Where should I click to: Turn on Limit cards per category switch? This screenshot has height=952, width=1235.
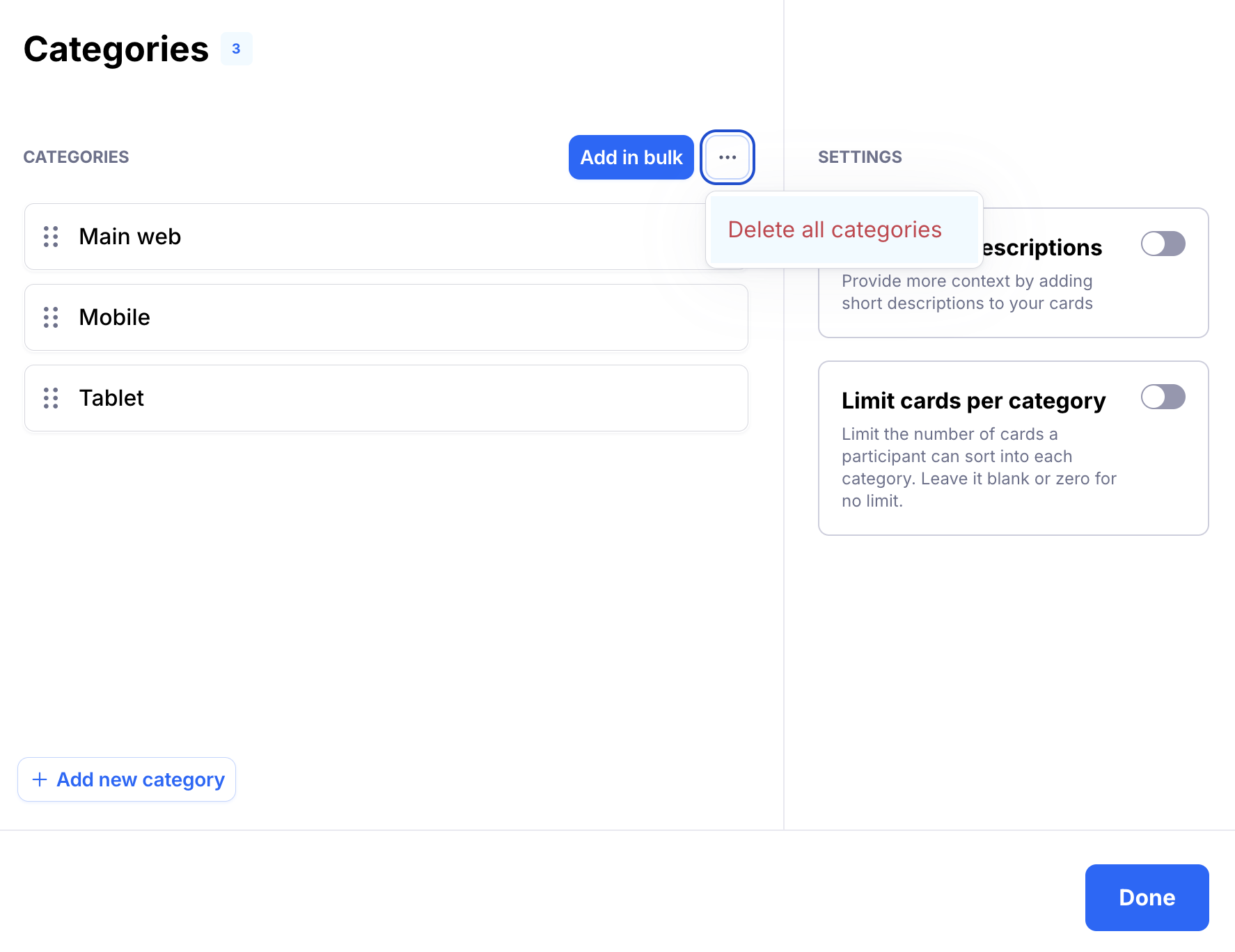tap(1163, 397)
